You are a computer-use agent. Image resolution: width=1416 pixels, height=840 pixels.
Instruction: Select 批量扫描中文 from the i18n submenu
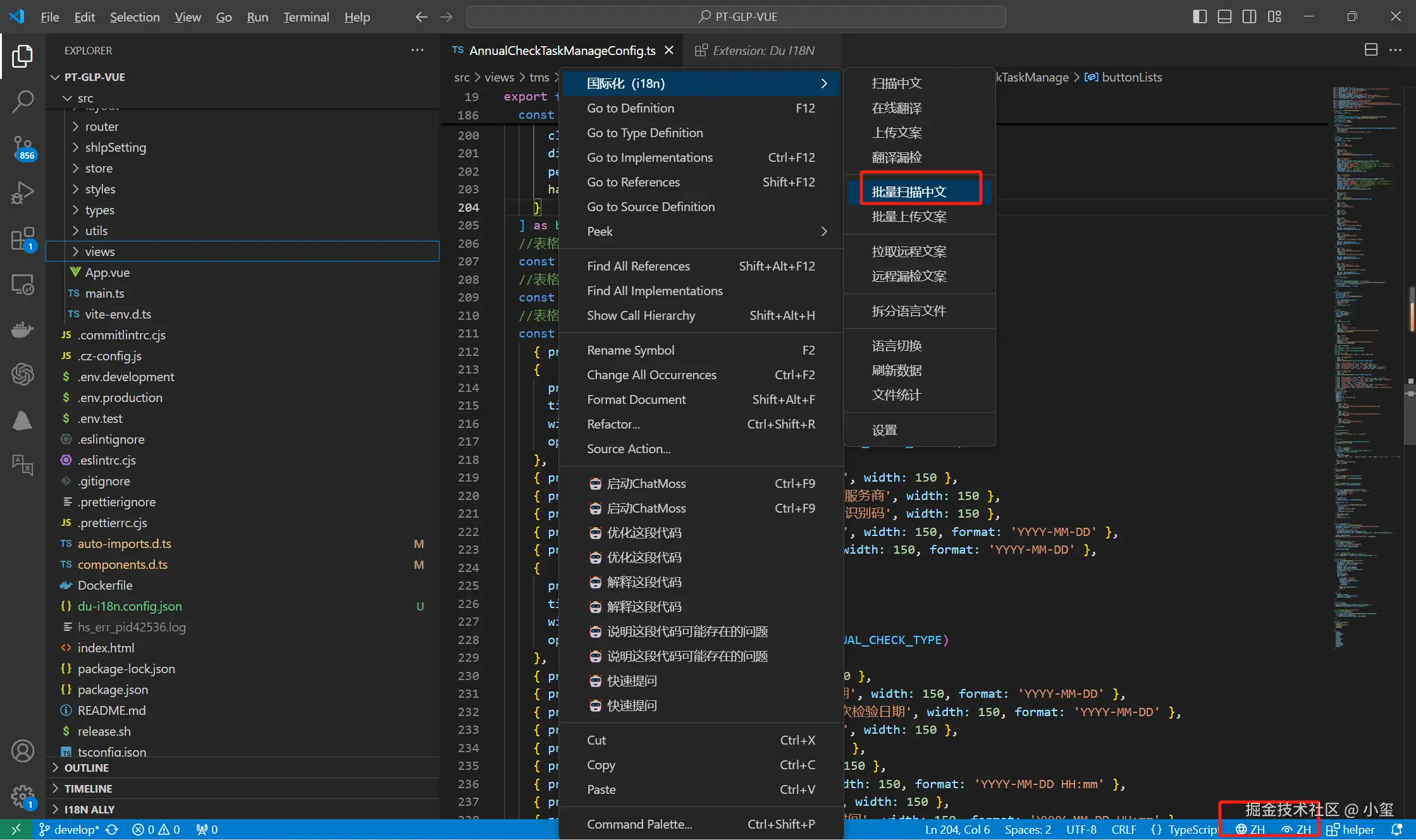tap(909, 192)
